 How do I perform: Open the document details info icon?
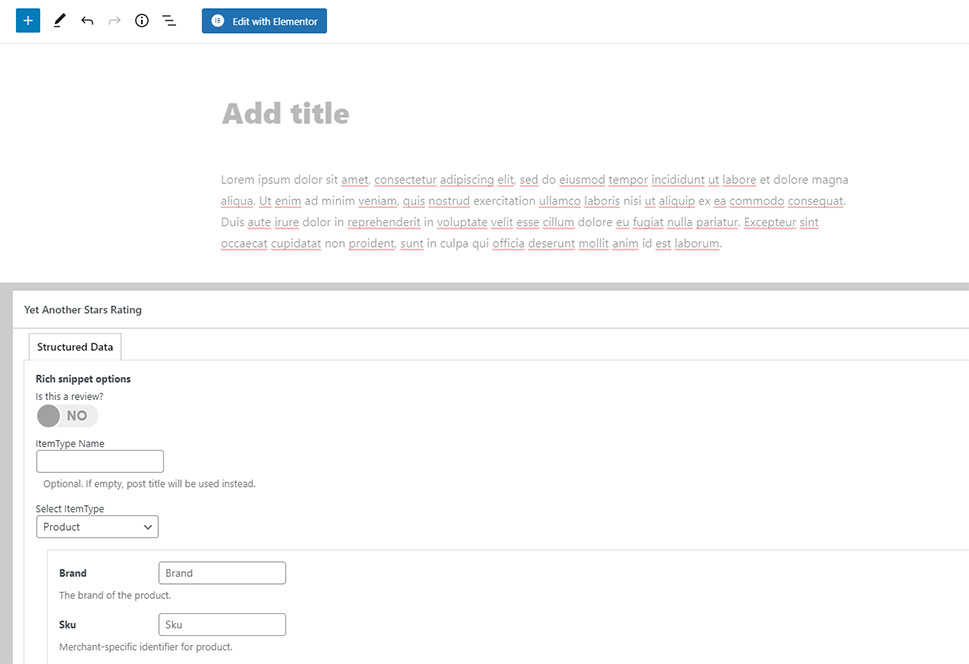point(142,21)
